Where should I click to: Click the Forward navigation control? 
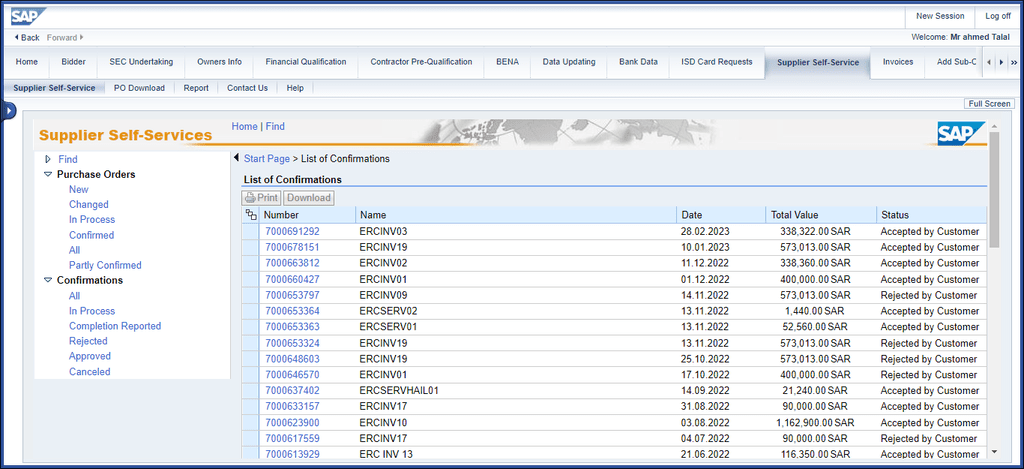coord(65,38)
